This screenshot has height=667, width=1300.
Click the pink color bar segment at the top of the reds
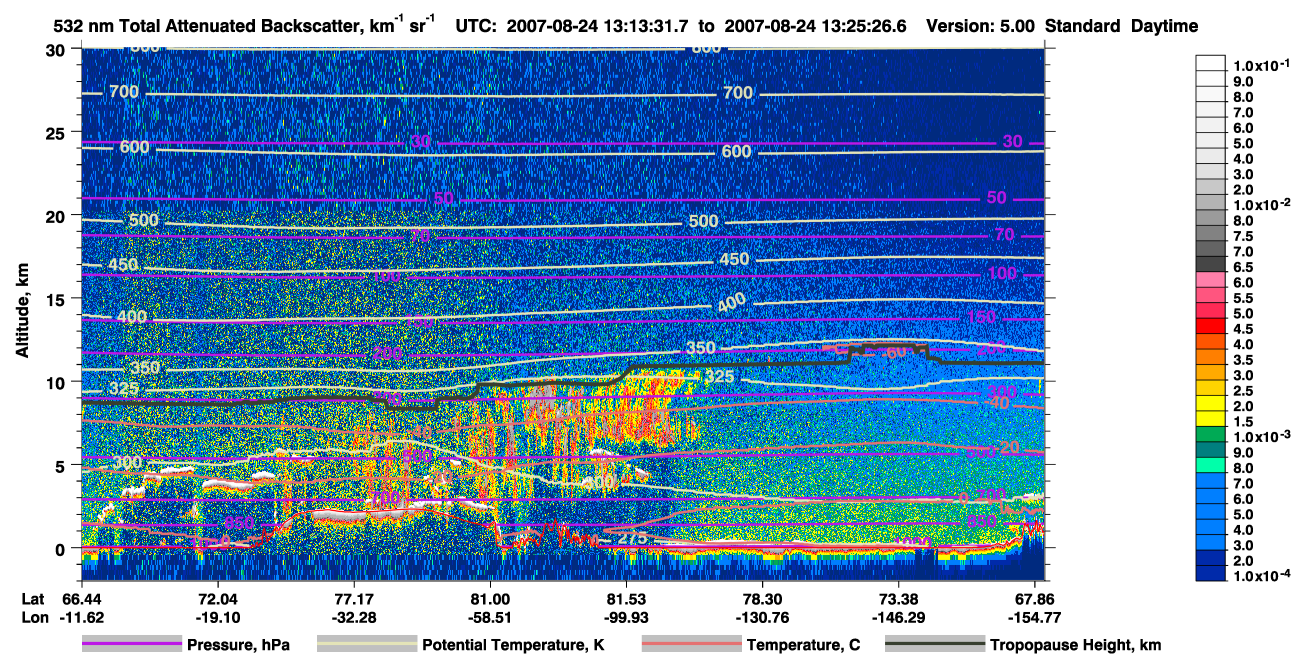point(1210,280)
